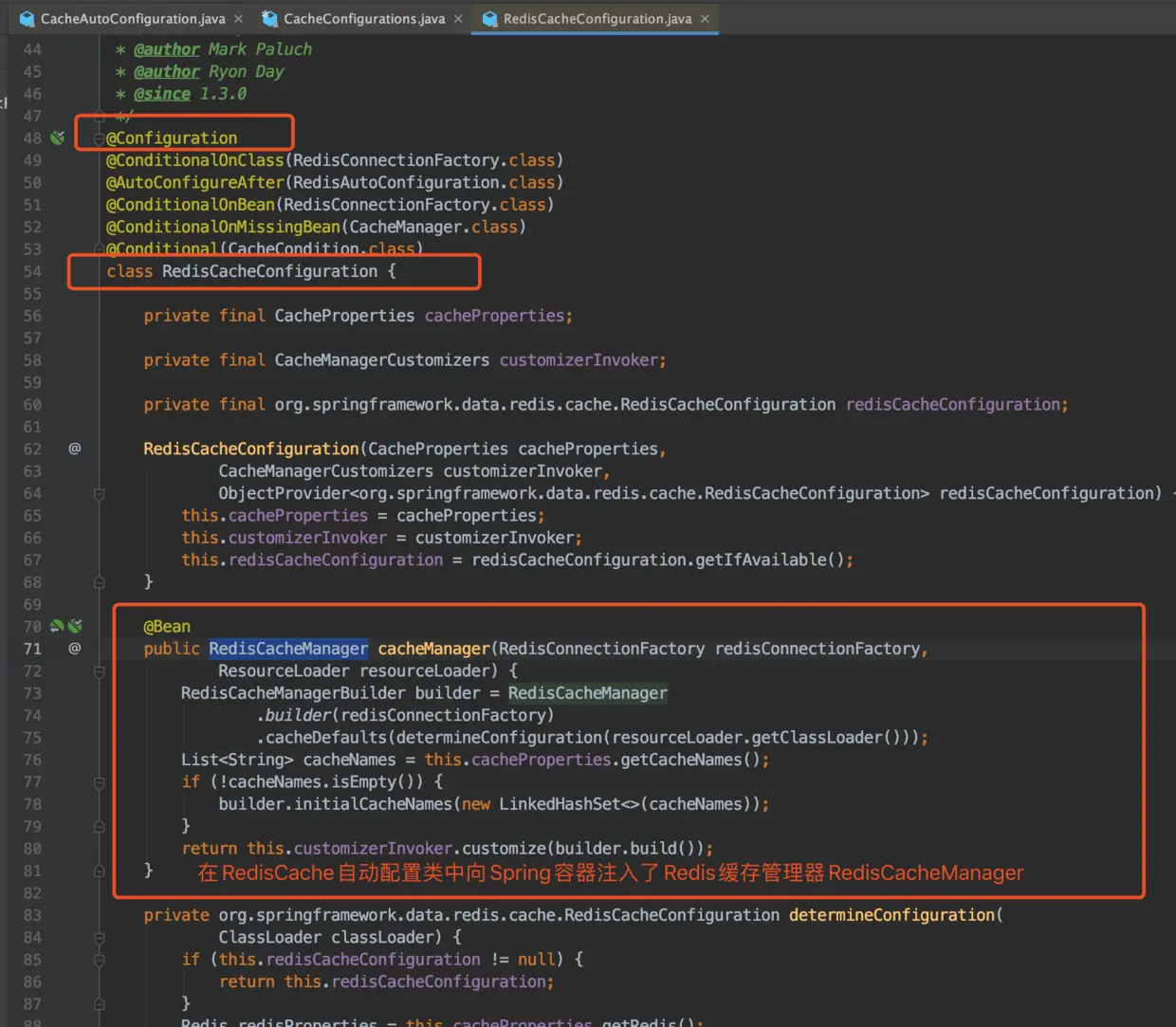The height and width of the screenshot is (1027, 1176).
Task: Fold the determineConfiguration method at line 84
Action: [99, 938]
